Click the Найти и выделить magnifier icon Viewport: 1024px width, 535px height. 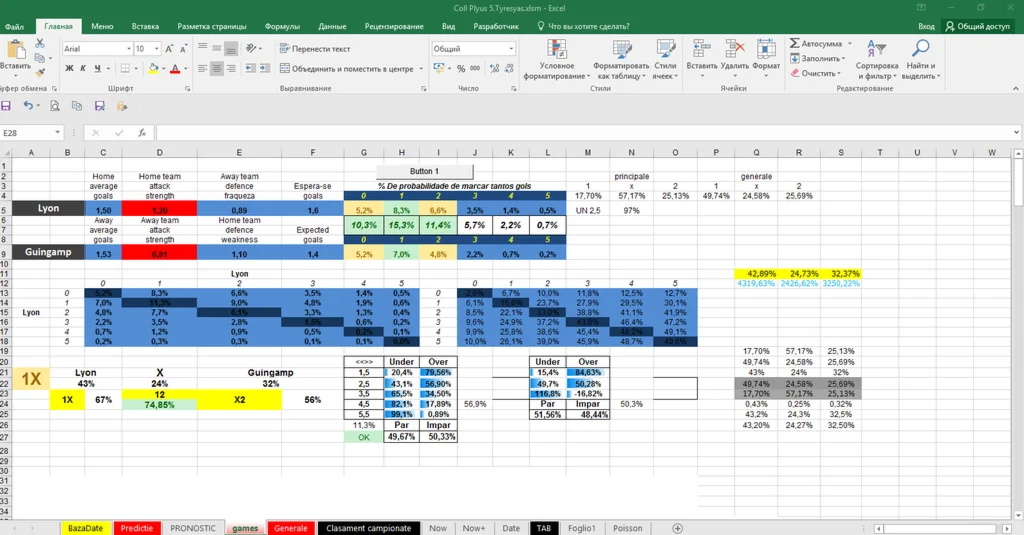click(920, 48)
